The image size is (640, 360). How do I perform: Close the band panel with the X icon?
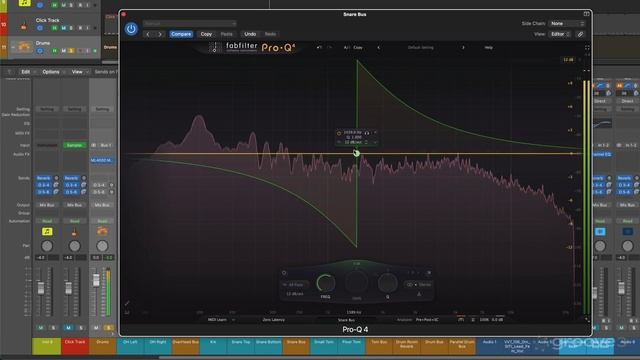[x=429, y=273]
